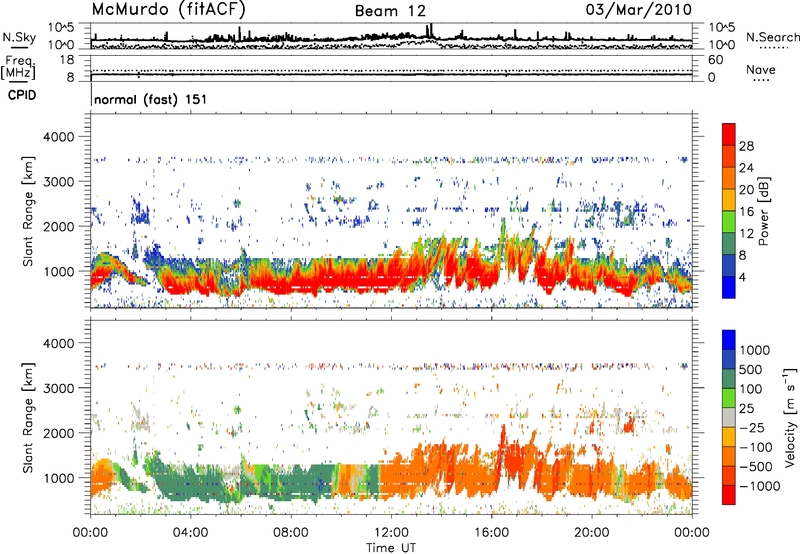
Task: Click the "Time UT" axis title
Action: coord(391,548)
